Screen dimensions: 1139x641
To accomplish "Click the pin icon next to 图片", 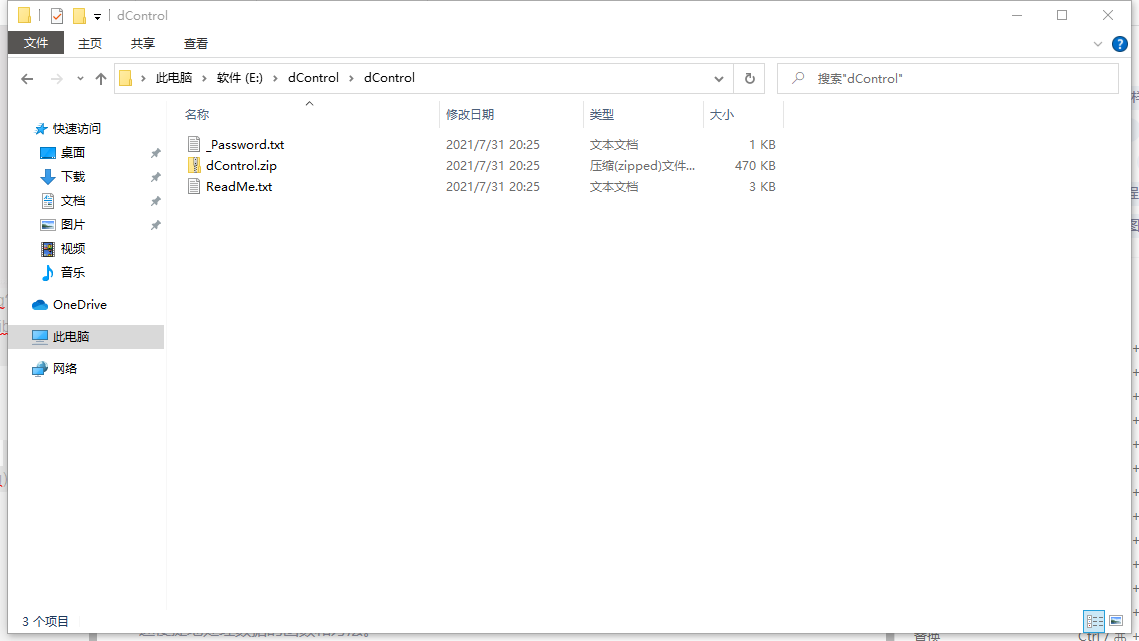I will pos(155,225).
